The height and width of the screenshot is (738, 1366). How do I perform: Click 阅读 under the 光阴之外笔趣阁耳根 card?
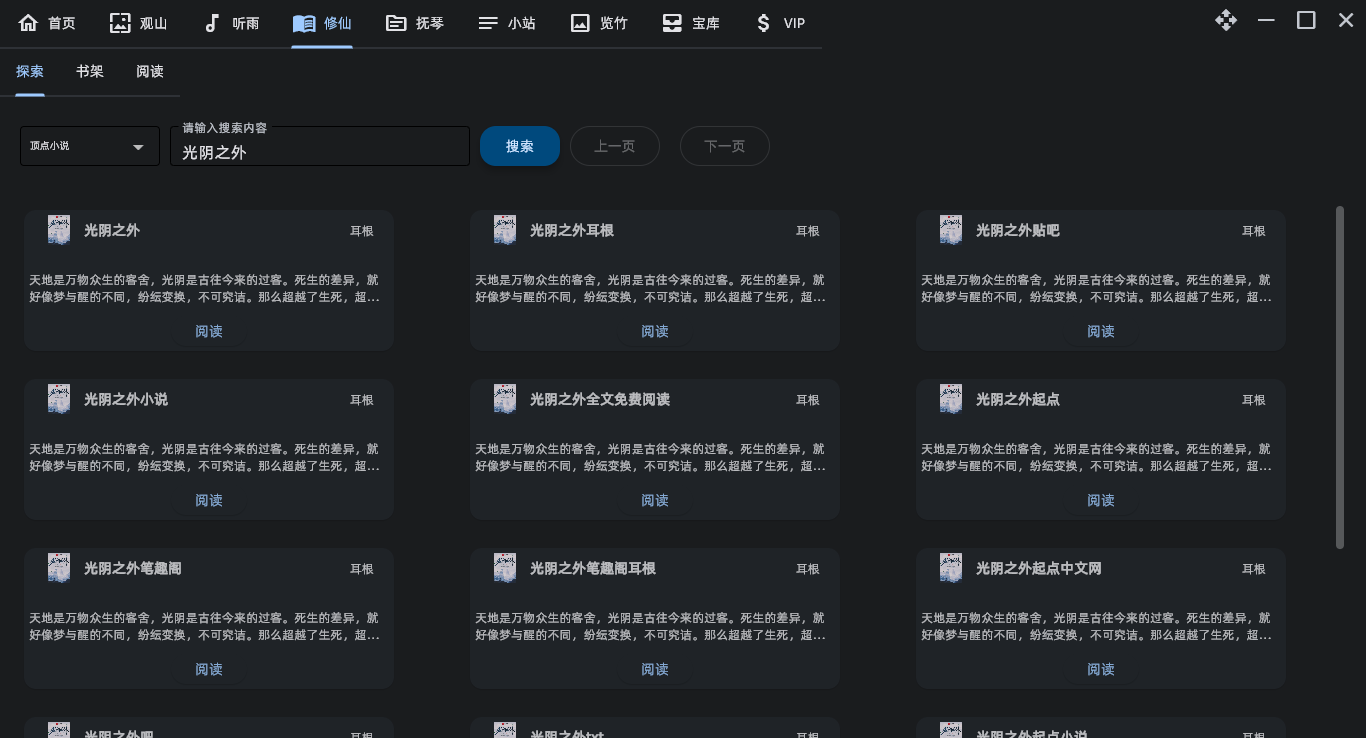pyautogui.click(x=655, y=669)
